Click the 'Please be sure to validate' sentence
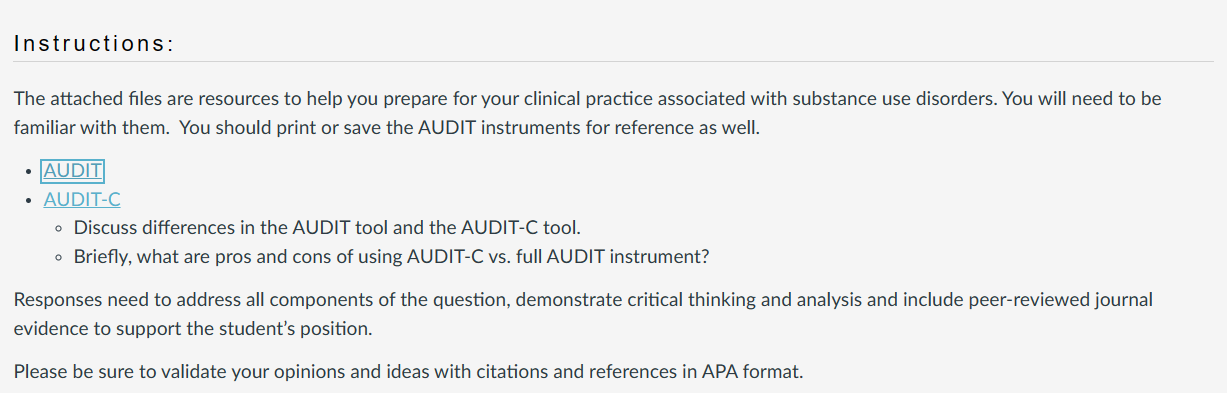 408,372
